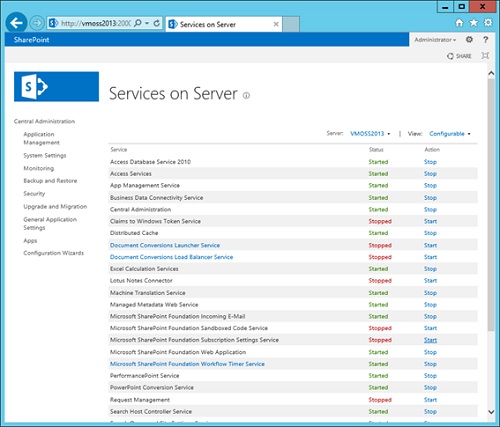Stop Business Data Connectivity Service
Viewport: 500px width, 427px height.
click(x=430, y=198)
